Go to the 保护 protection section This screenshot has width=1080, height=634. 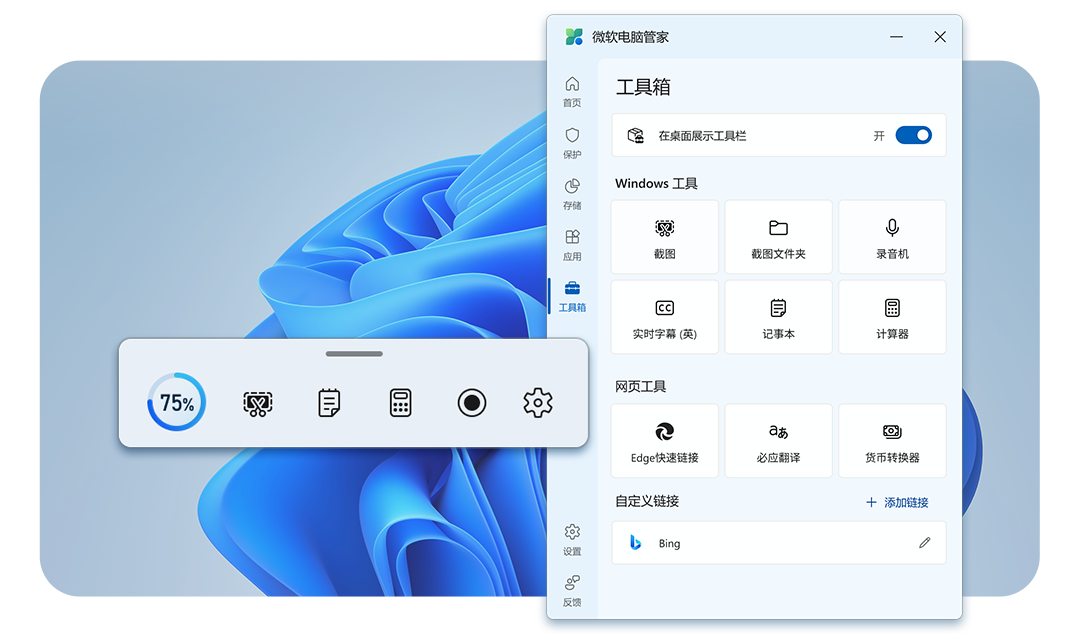coord(572,143)
